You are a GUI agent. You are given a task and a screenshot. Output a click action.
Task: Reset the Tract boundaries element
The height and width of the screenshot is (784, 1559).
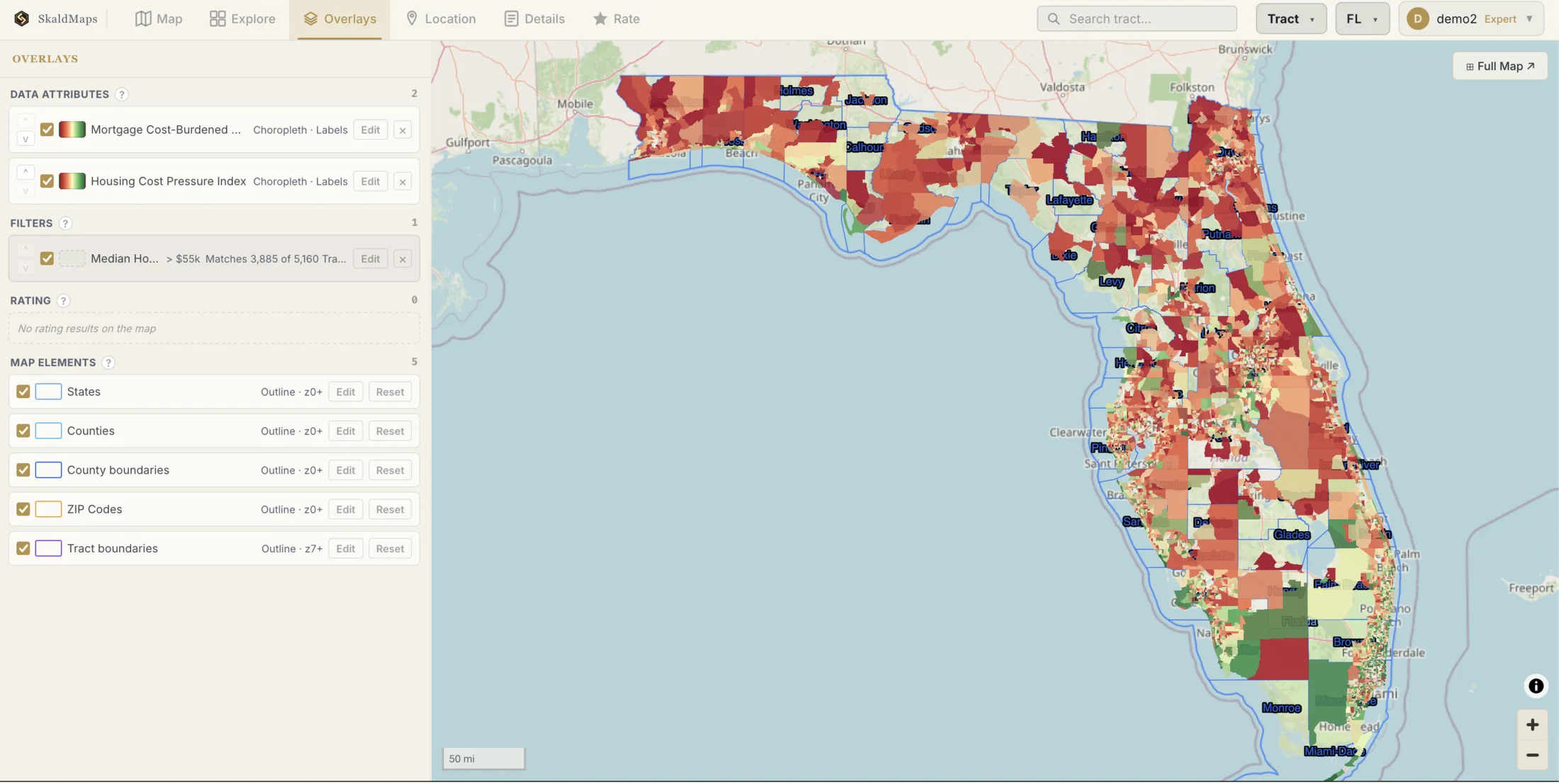coord(390,548)
